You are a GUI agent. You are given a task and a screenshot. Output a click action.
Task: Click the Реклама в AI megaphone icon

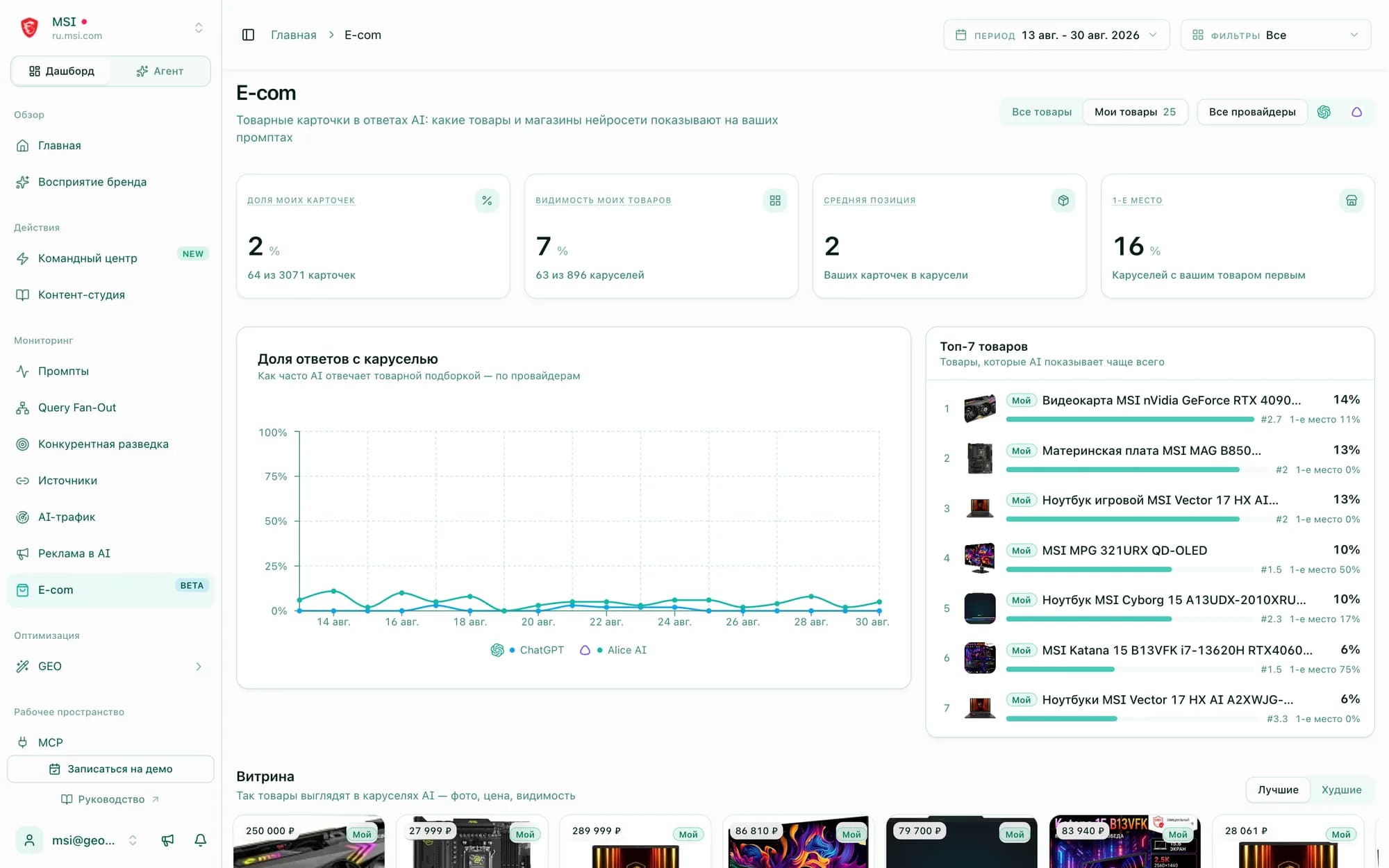pos(23,553)
